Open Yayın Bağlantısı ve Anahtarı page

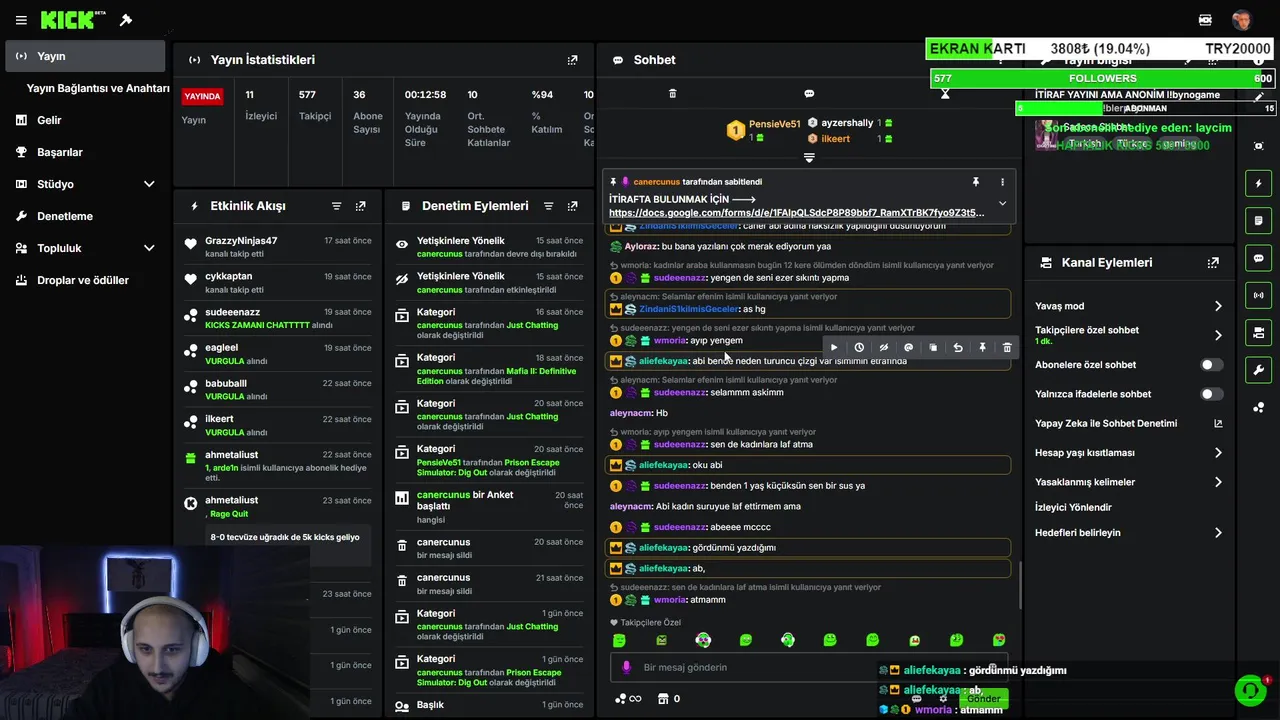98,88
